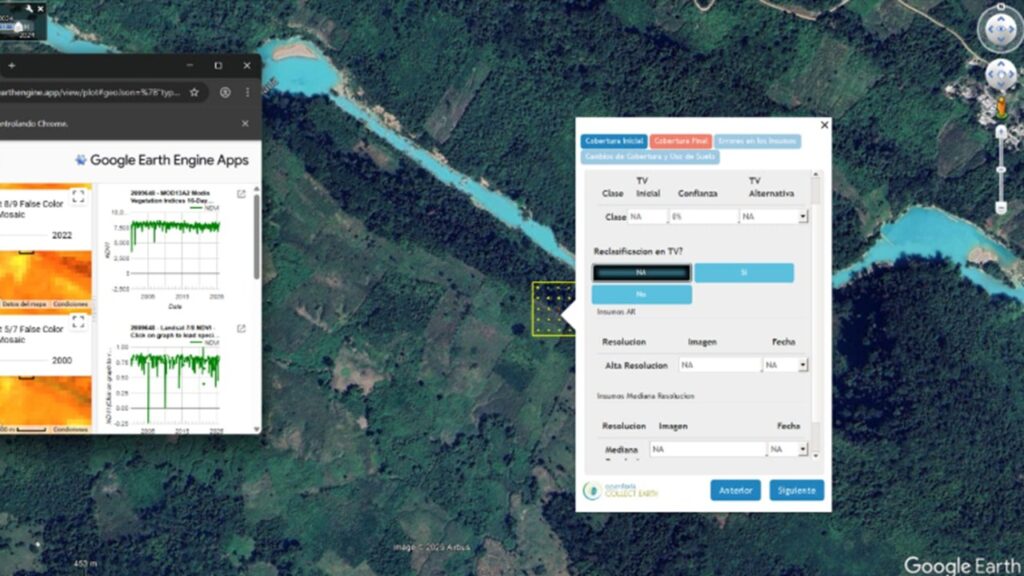Open MODIS NDVI chart in new window
The width and height of the screenshot is (1024, 576).
(x=241, y=194)
